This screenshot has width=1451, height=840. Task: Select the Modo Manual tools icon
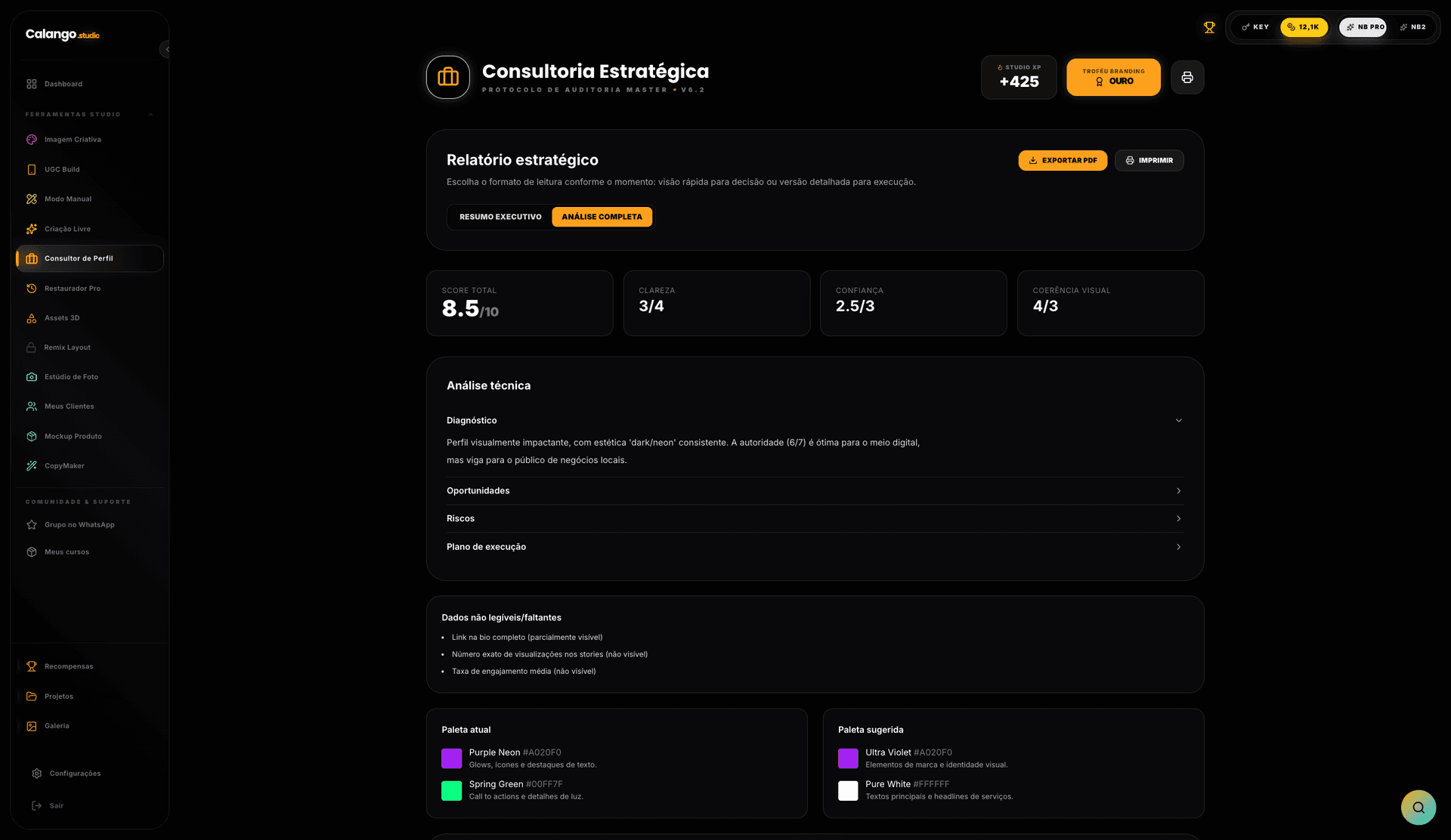(x=32, y=199)
